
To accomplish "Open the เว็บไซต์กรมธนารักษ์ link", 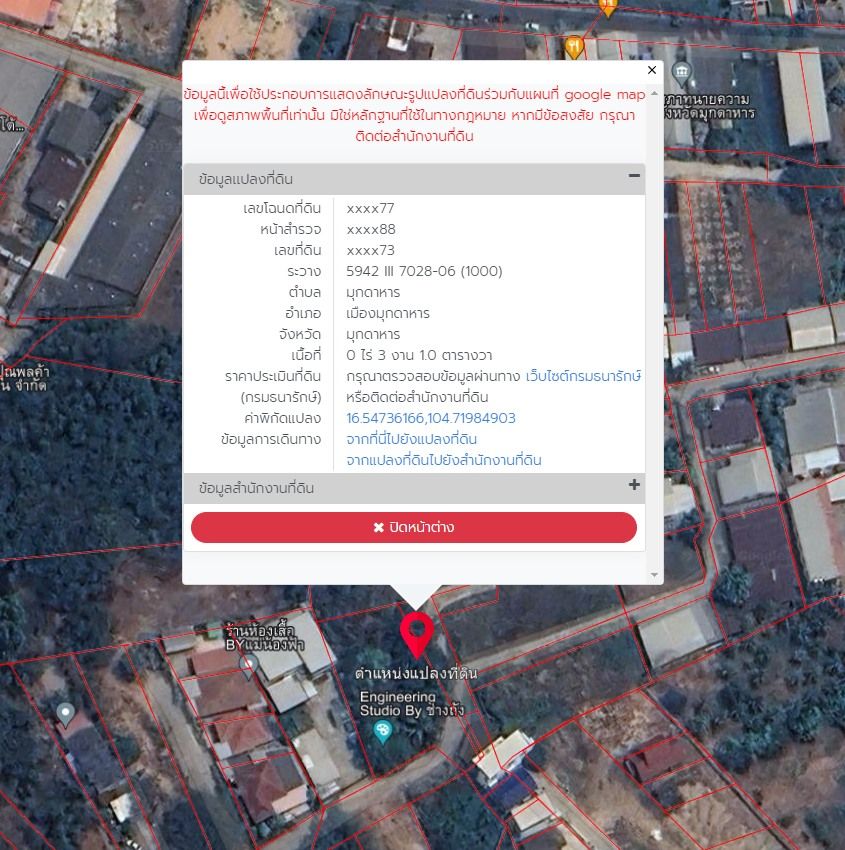I will (583, 376).
